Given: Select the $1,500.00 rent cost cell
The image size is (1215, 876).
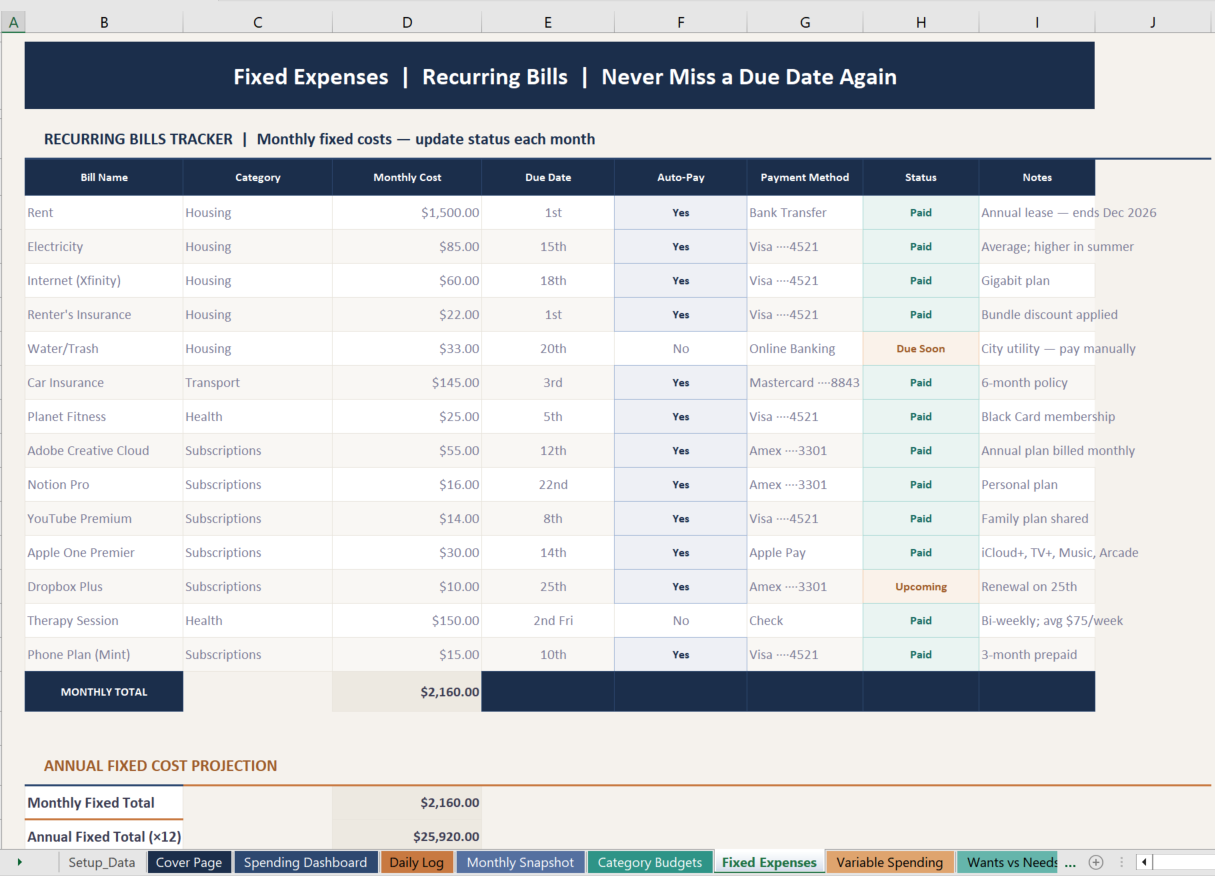Looking at the screenshot, I should pos(407,213).
